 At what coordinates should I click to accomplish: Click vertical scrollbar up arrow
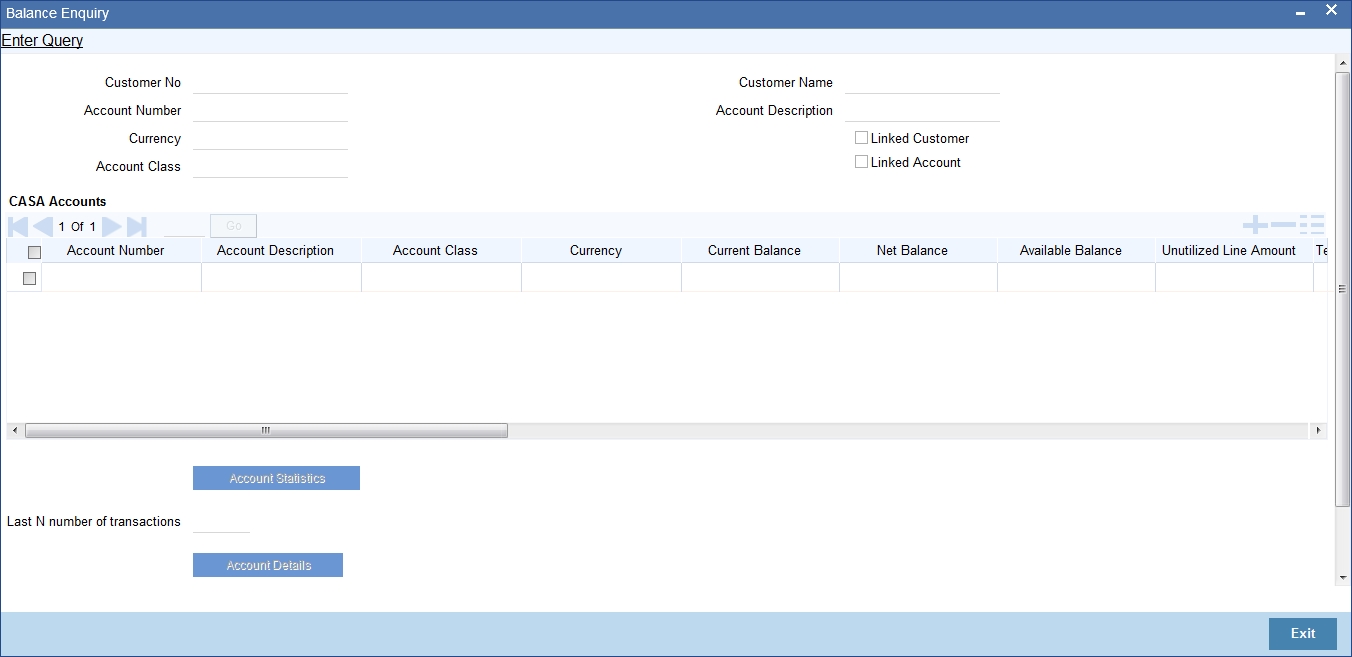(x=1343, y=63)
